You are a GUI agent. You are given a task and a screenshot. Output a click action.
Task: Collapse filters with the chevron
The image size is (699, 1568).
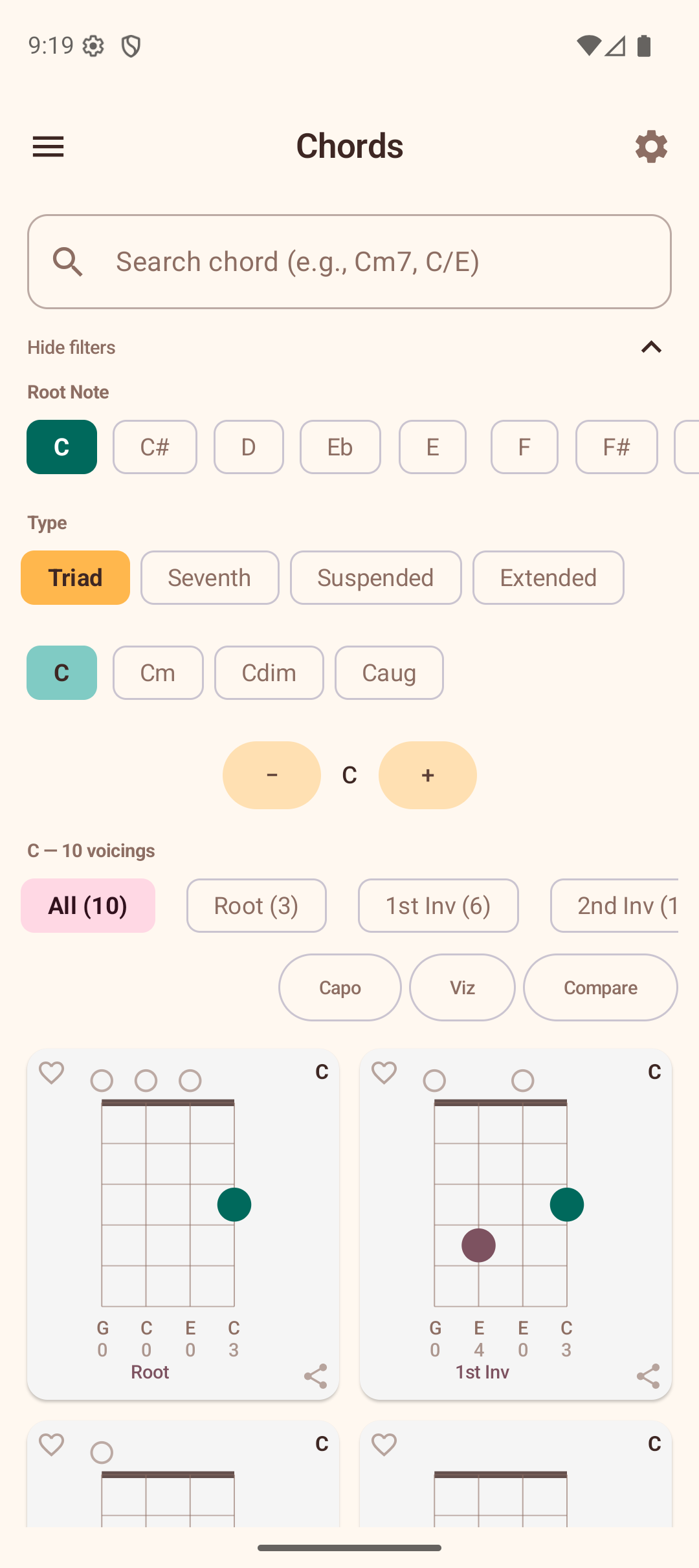tap(652, 347)
